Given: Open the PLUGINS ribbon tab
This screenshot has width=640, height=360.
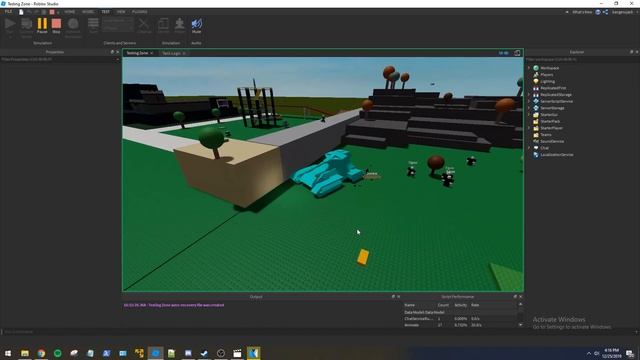Looking at the screenshot, I should (140, 12).
